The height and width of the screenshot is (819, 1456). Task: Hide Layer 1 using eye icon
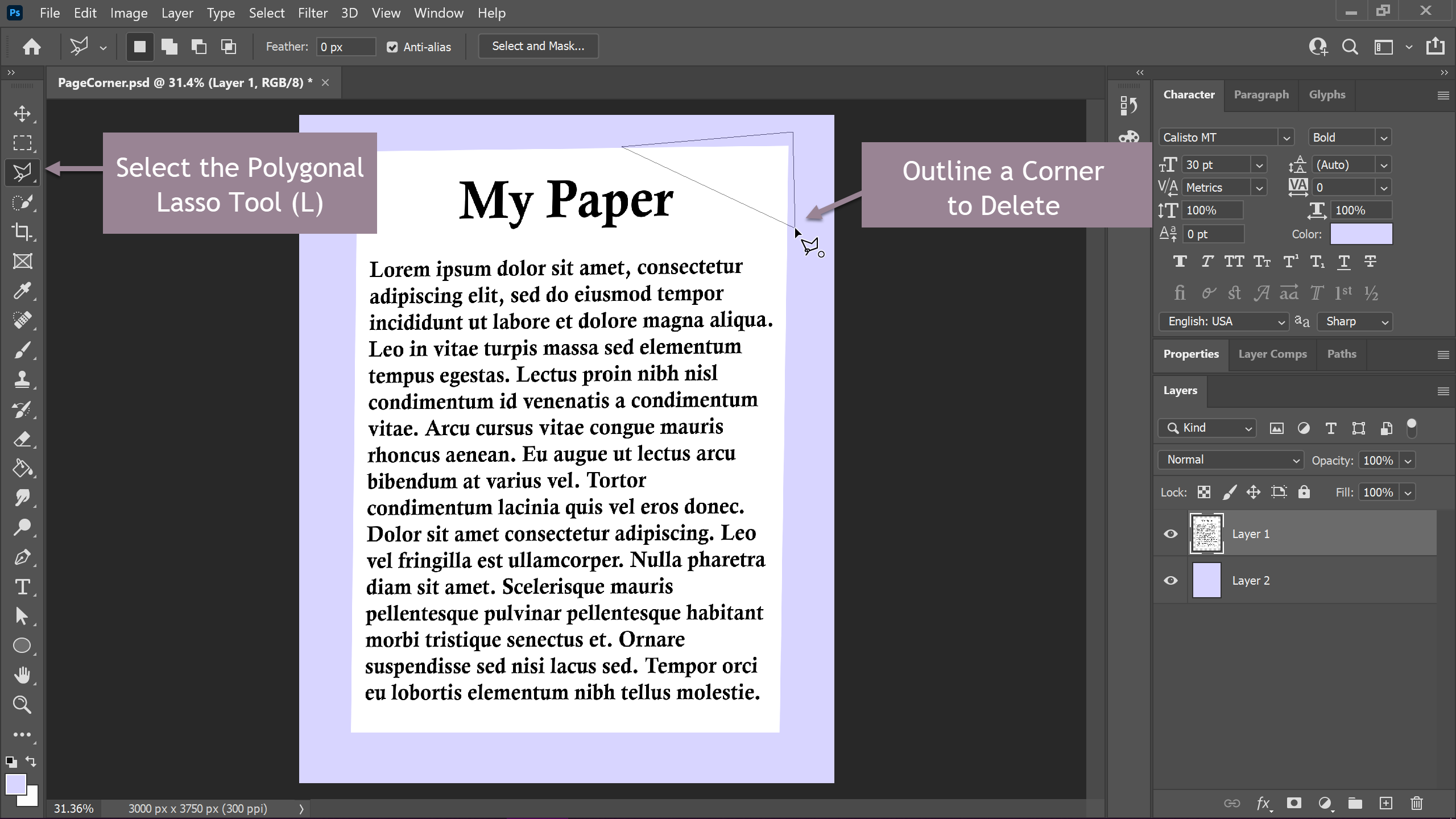(1170, 534)
